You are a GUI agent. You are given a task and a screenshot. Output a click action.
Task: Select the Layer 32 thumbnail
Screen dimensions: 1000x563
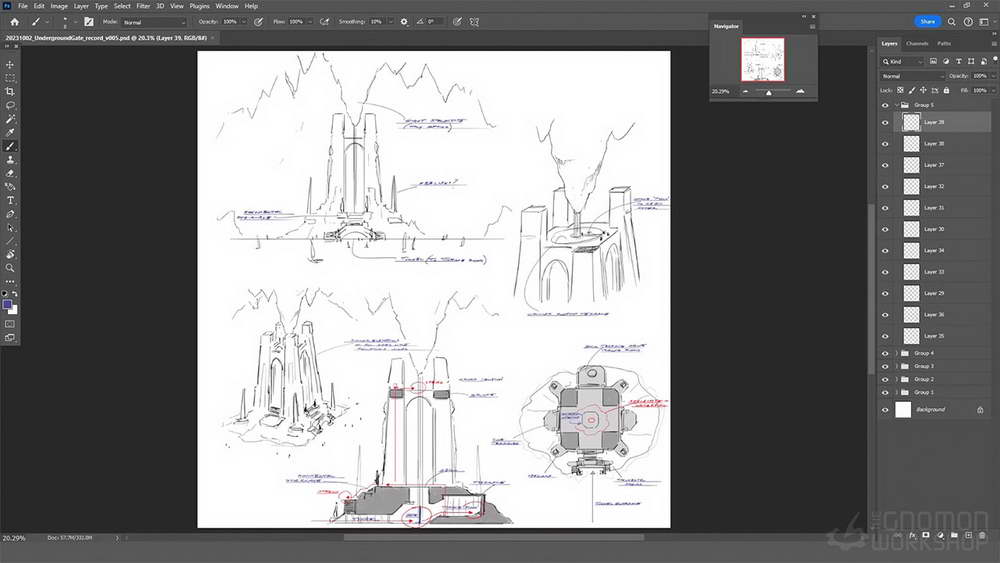coord(911,186)
